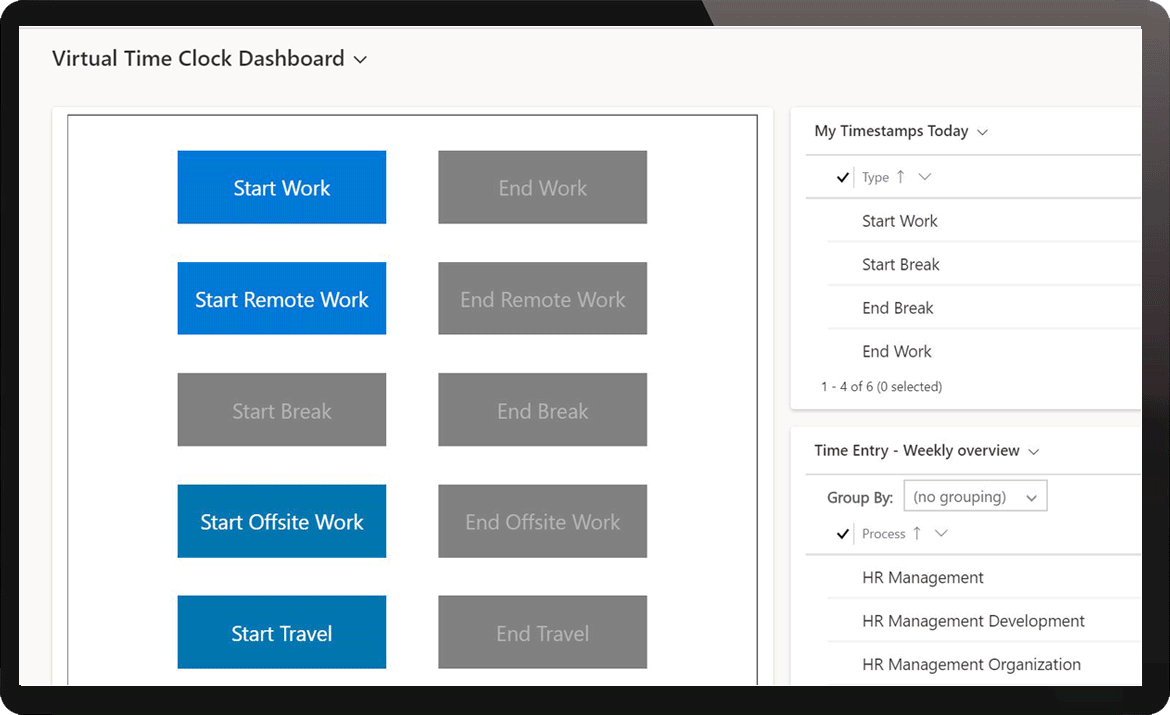The width and height of the screenshot is (1170, 715).
Task: Select the End Break timestamp entry
Action: (897, 307)
